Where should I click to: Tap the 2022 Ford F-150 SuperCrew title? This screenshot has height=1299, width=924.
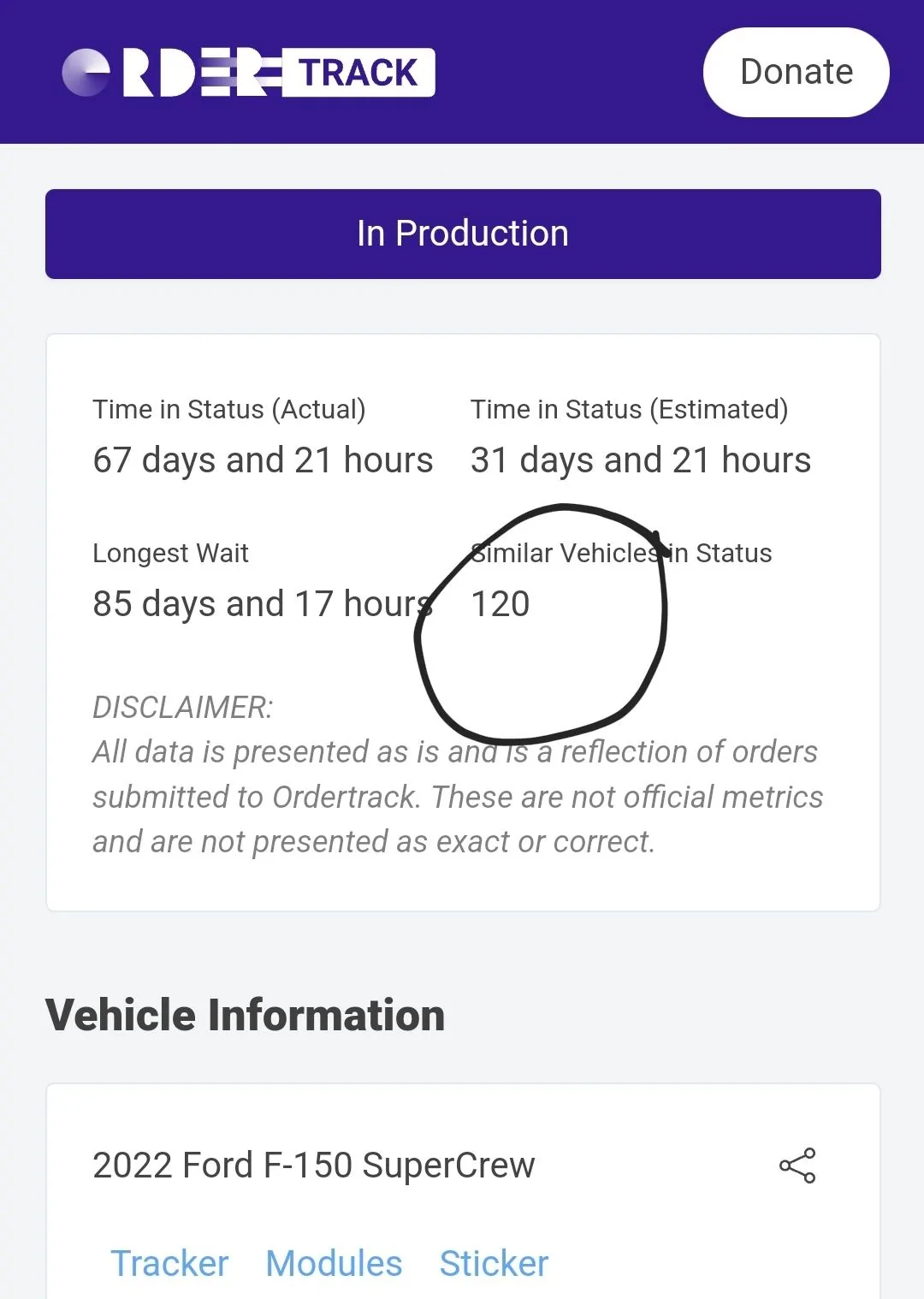tap(313, 1166)
